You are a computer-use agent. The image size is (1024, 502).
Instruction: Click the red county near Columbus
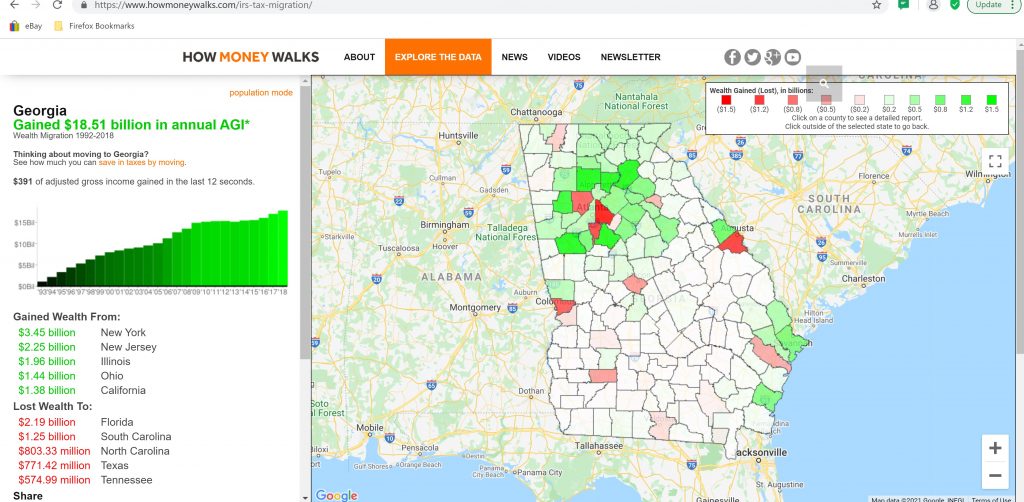point(563,306)
